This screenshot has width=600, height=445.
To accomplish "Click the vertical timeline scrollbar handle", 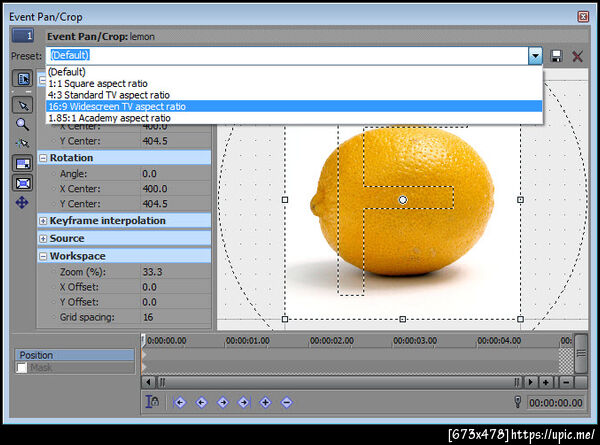I will click(x=581, y=354).
